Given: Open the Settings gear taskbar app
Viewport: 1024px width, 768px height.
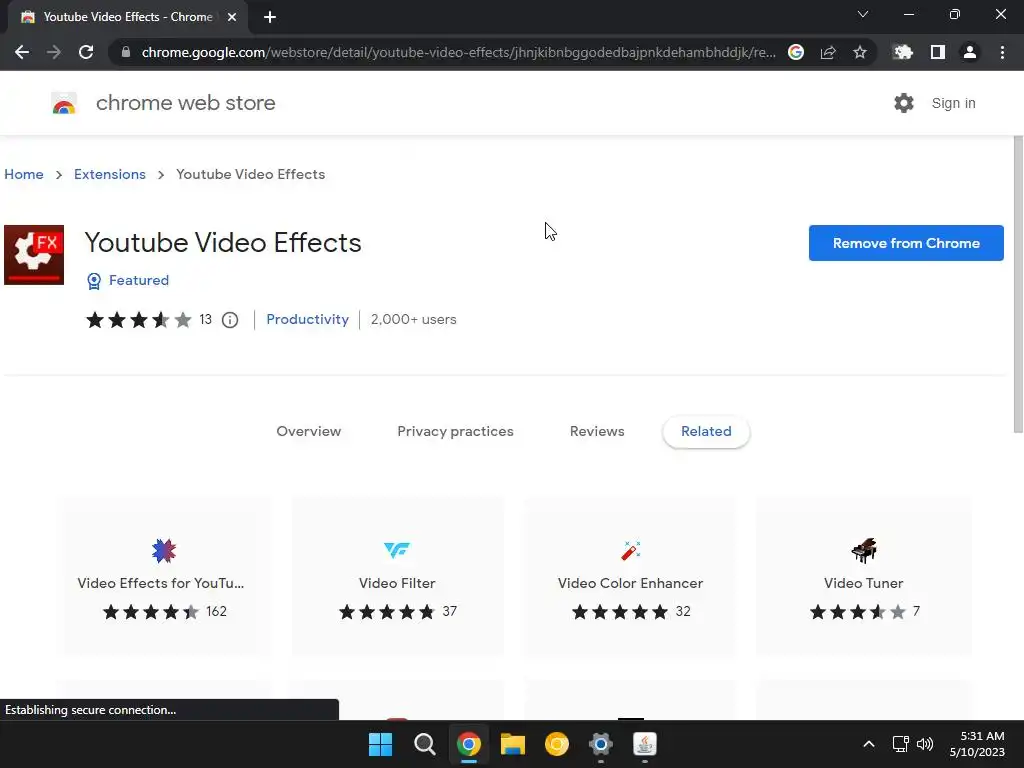Looking at the screenshot, I should pos(600,744).
